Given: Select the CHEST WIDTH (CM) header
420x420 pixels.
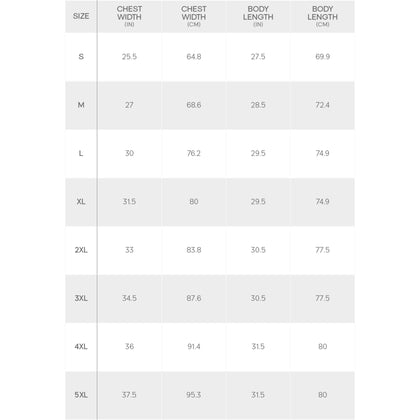Looking at the screenshot, I should pyautogui.click(x=194, y=16).
